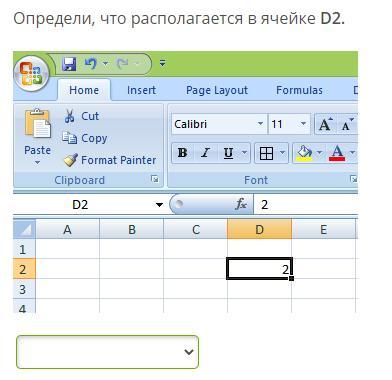Click cell D2 containing 2
Screen dimensions: 392x380
[260, 269]
